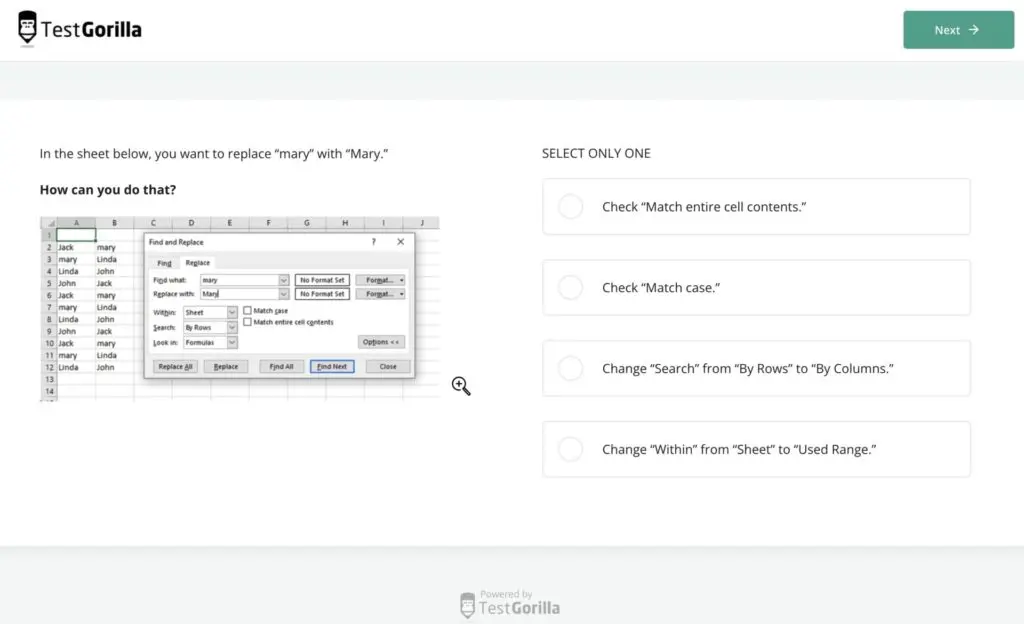Enable the "Match entire cell contents" checkbox
Screen dimensions: 1024x624
[249, 322]
